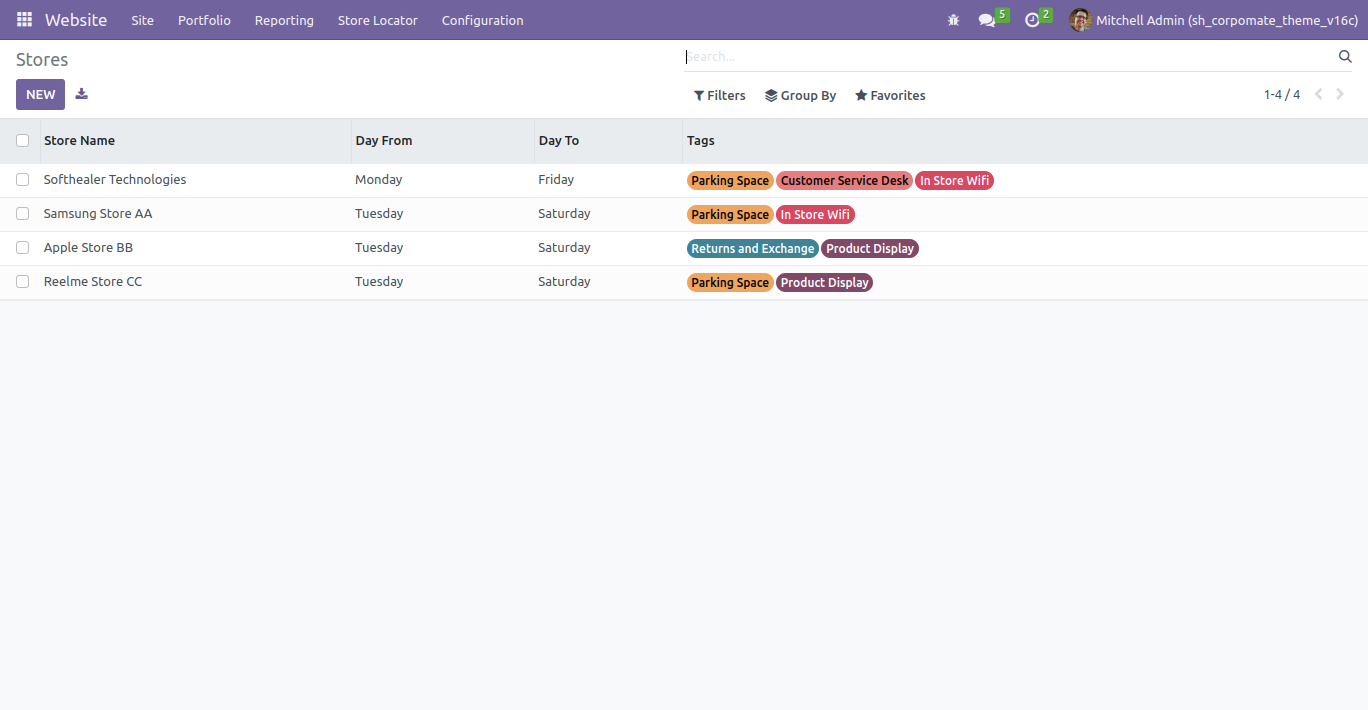Tick the checkbox for Reelme Store CC
The width and height of the screenshot is (1368, 710).
click(x=22, y=282)
